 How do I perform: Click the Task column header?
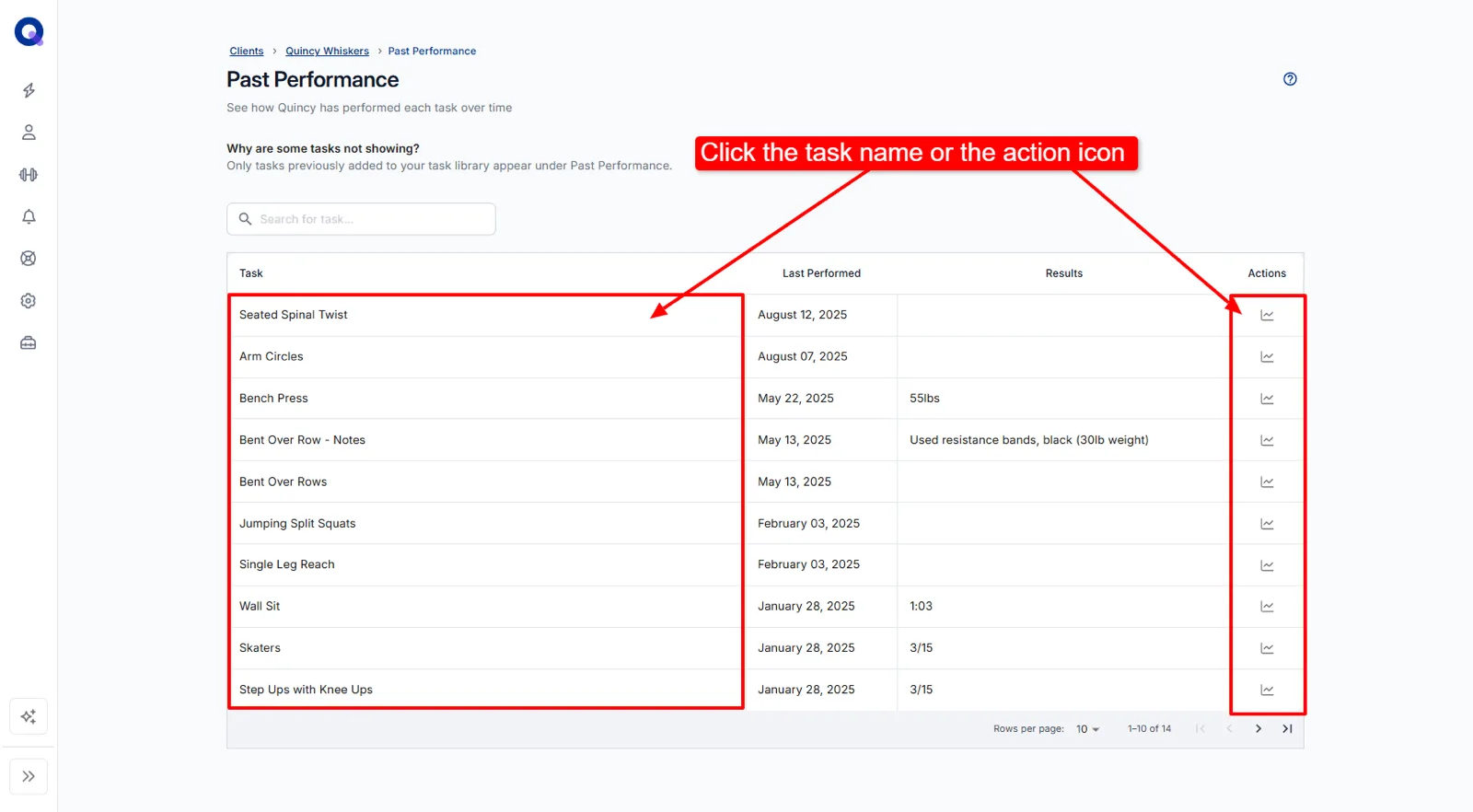point(250,273)
